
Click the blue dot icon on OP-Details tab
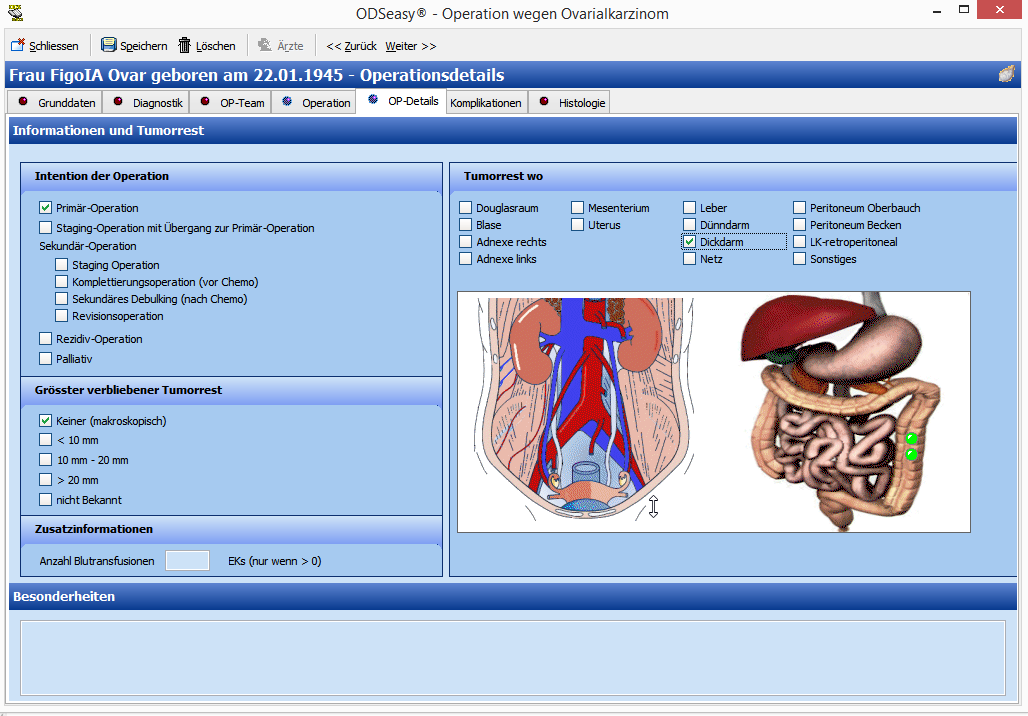[373, 100]
